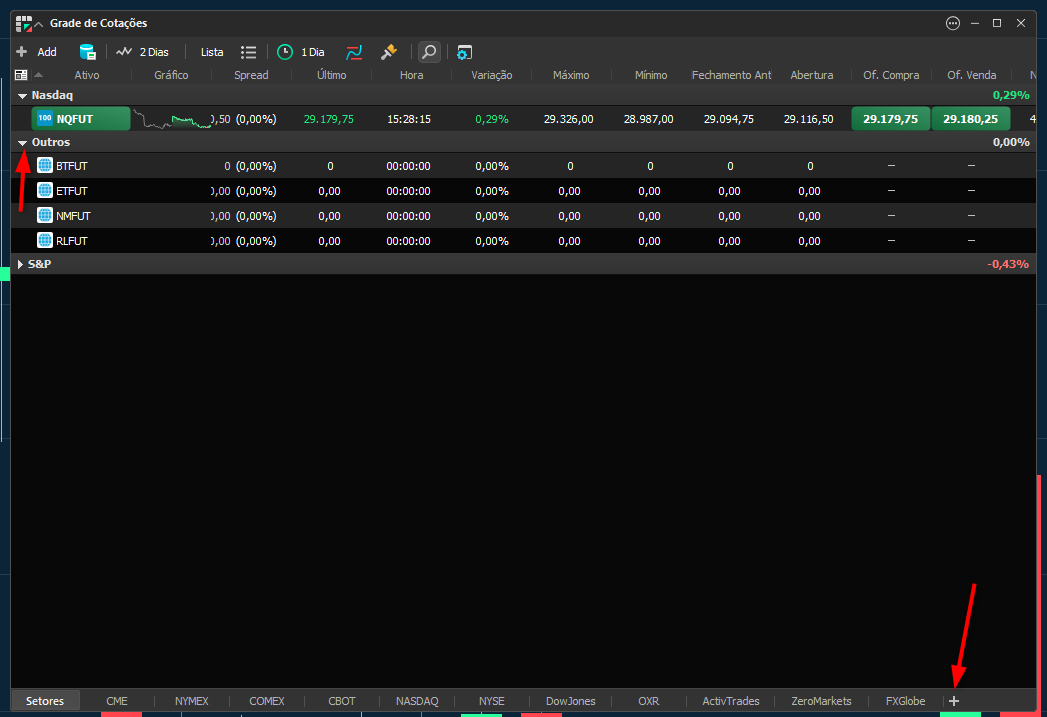Click the 2 Dias chart period icon
The width and height of the screenshot is (1047, 717).
(x=124, y=52)
